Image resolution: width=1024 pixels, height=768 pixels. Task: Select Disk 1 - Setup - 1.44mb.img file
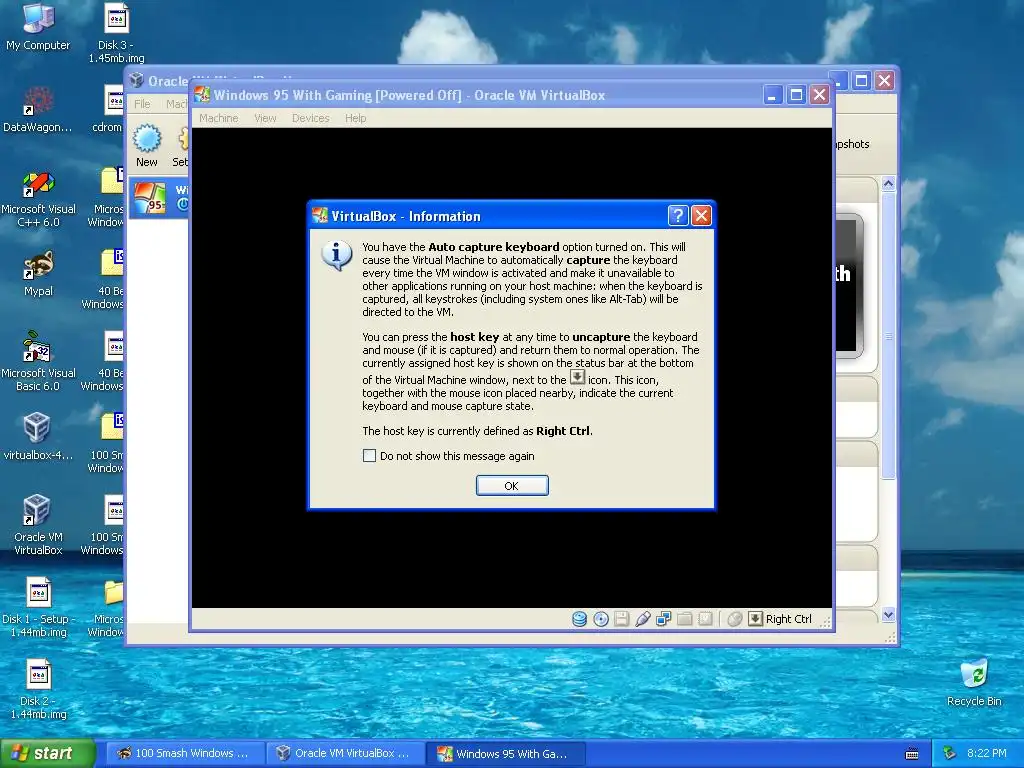pyautogui.click(x=39, y=608)
